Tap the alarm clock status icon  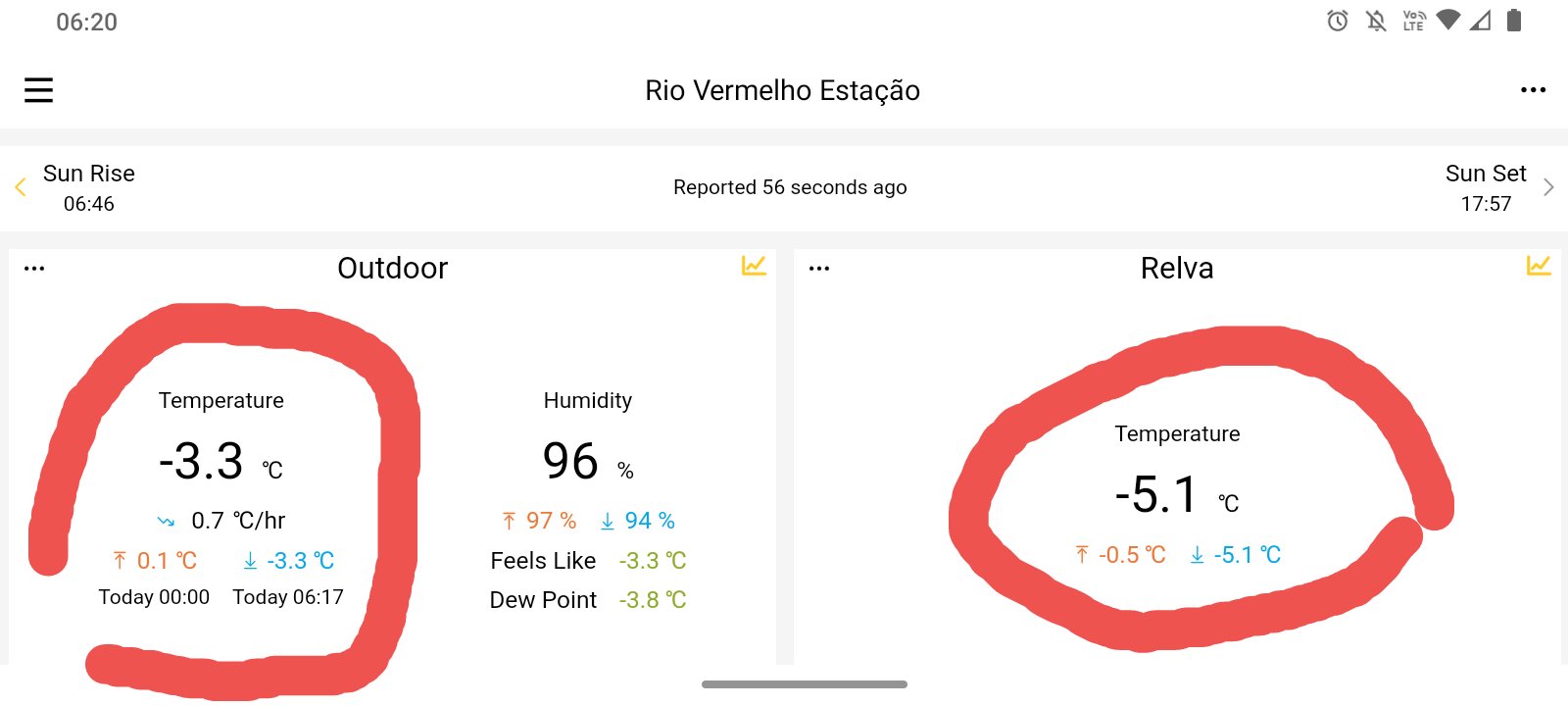click(x=1338, y=21)
